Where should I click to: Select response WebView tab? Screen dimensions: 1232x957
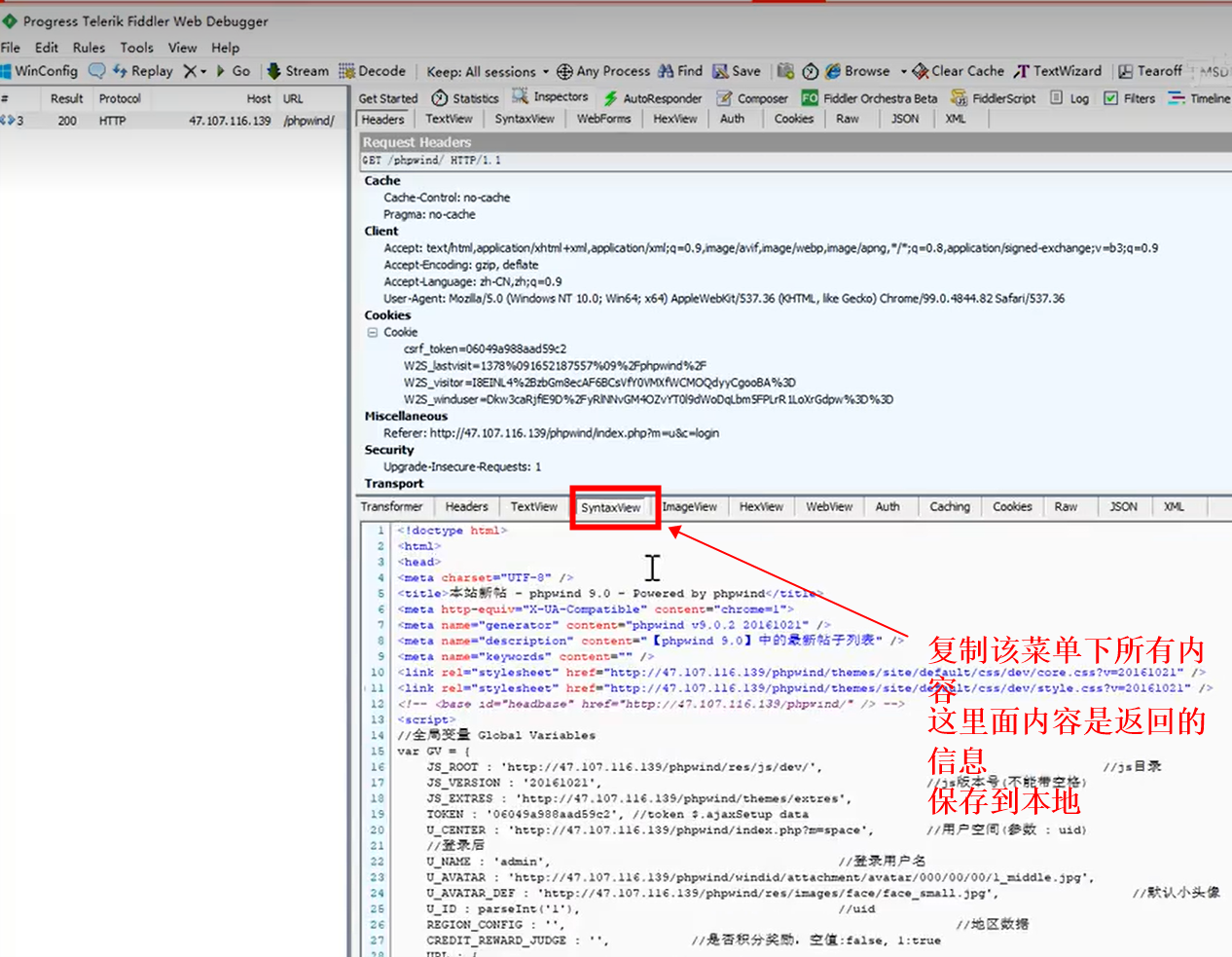829,507
